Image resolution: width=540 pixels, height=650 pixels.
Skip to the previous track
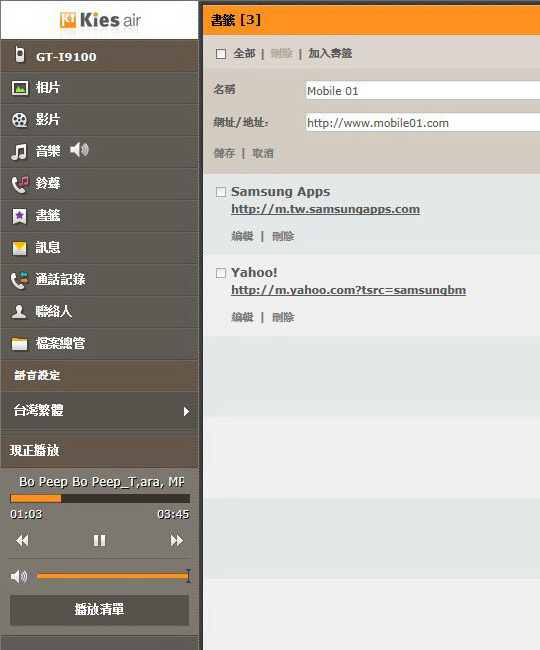tap(22, 541)
